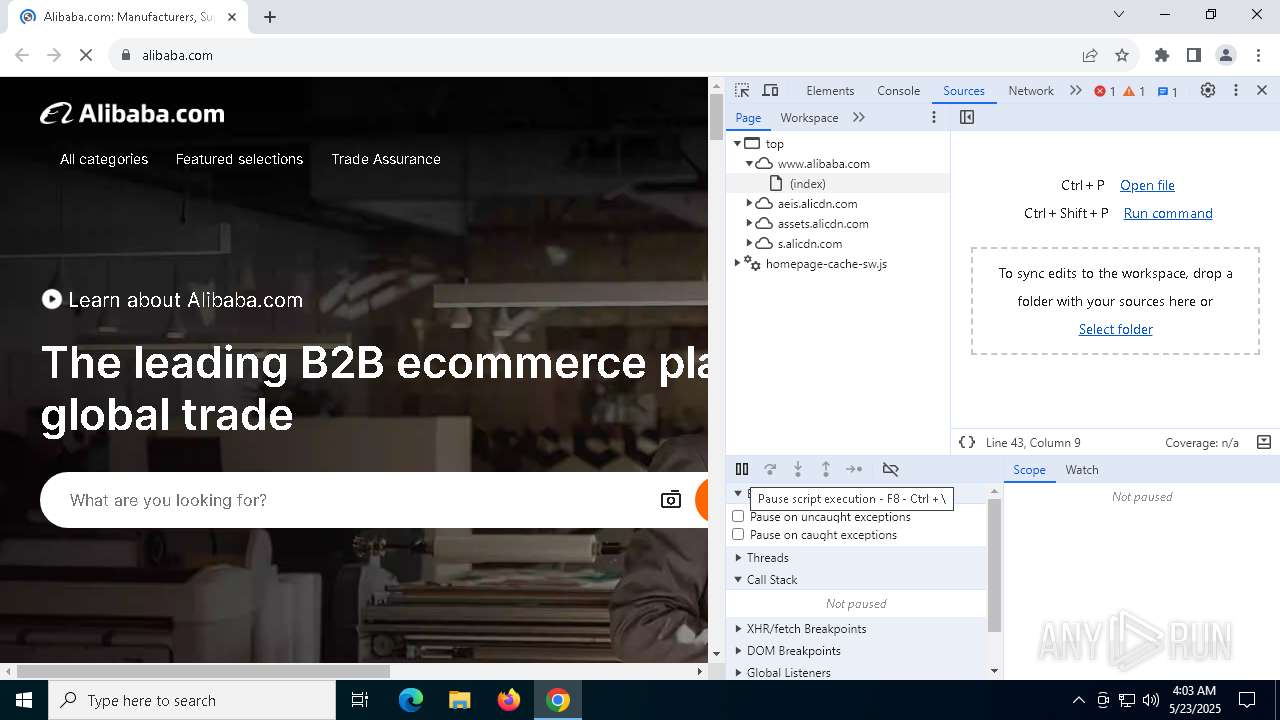The width and height of the screenshot is (1280, 720).
Task: Click the step into icon
Action: click(798, 469)
